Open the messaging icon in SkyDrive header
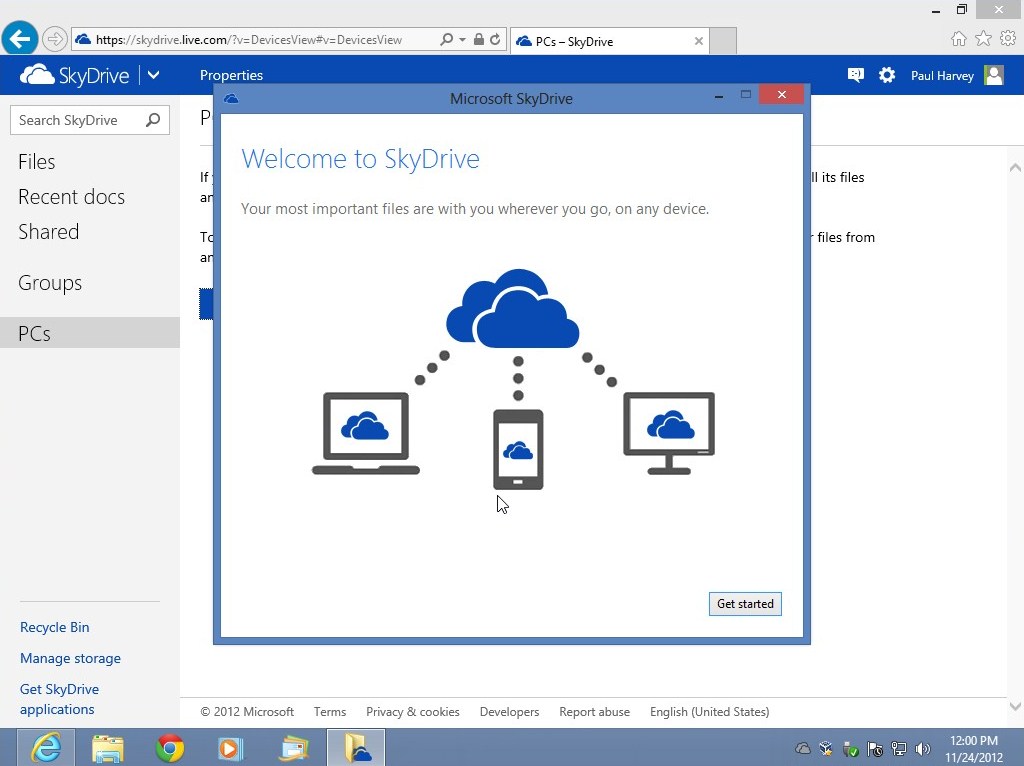This screenshot has height=766, width=1024. click(x=855, y=75)
